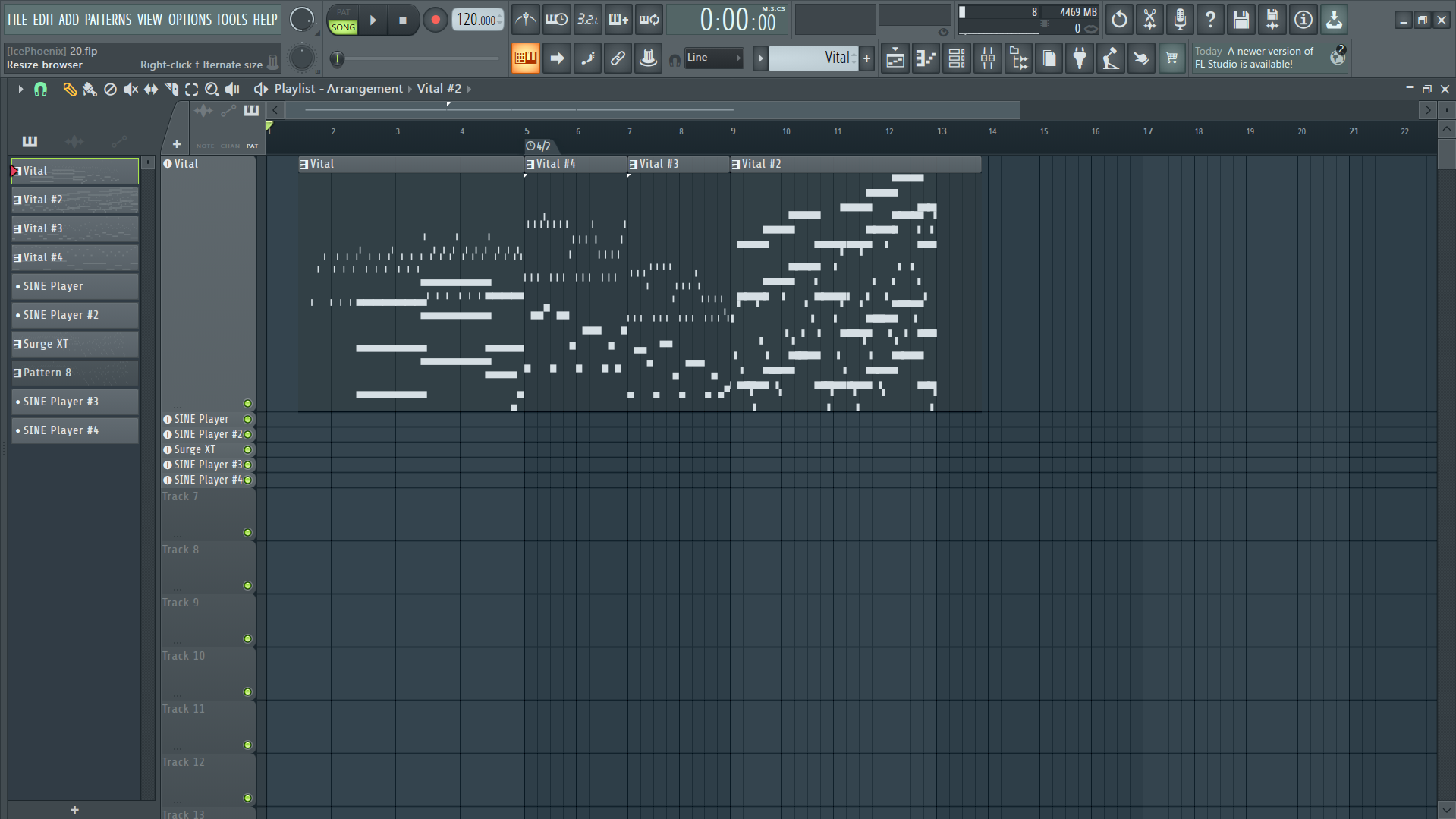Open the Vital #2 breadcrumb menu

coord(439,89)
